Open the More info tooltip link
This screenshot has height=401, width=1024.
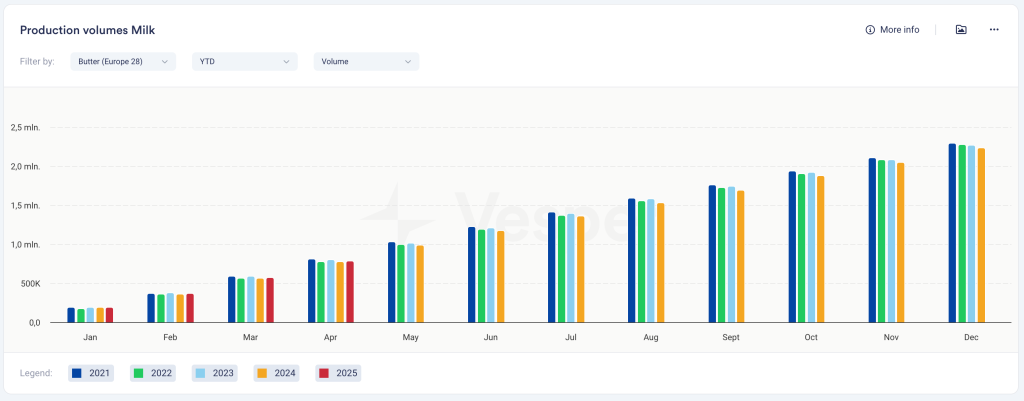[892, 30]
